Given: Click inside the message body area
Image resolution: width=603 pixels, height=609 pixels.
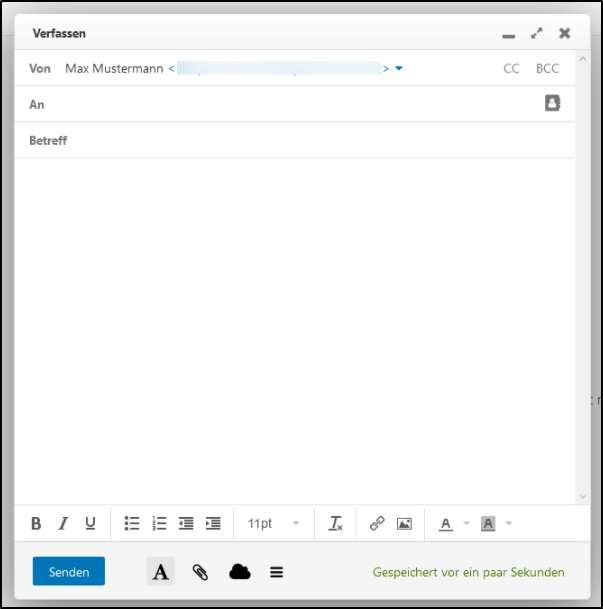Looking at the screenshot, I should pyautogui.click(x=295, y=330).
